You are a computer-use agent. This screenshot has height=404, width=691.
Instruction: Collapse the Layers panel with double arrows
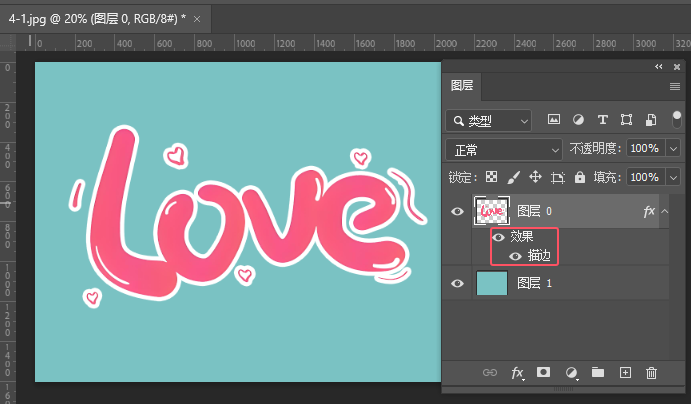point(659,67)
